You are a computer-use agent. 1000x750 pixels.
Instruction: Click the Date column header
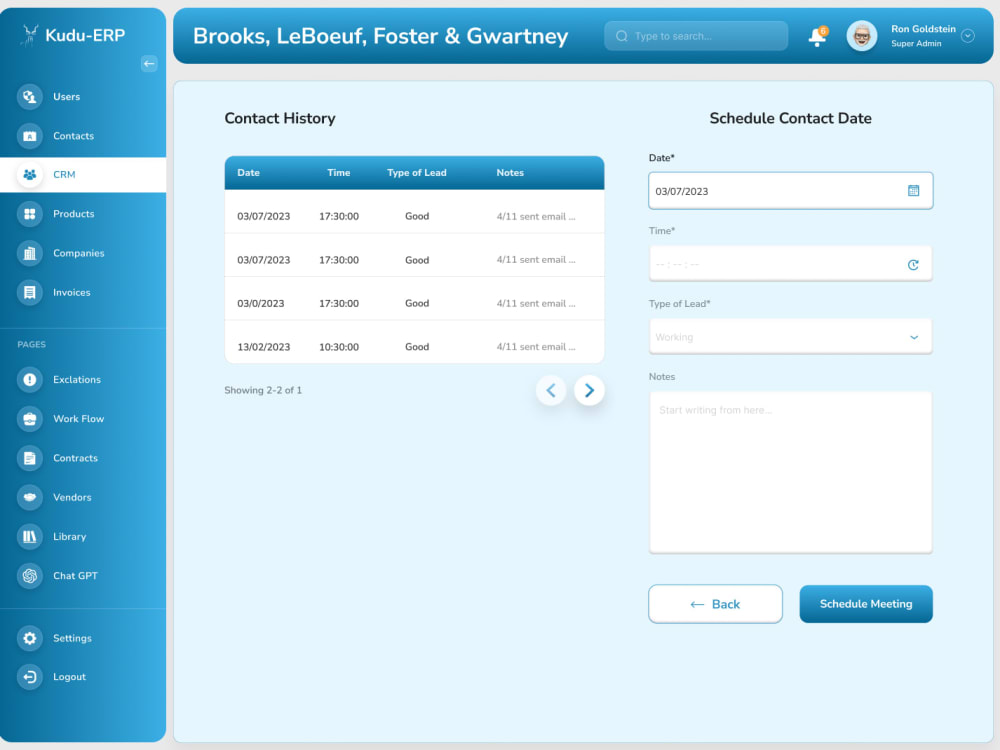[x=248, y=173]
